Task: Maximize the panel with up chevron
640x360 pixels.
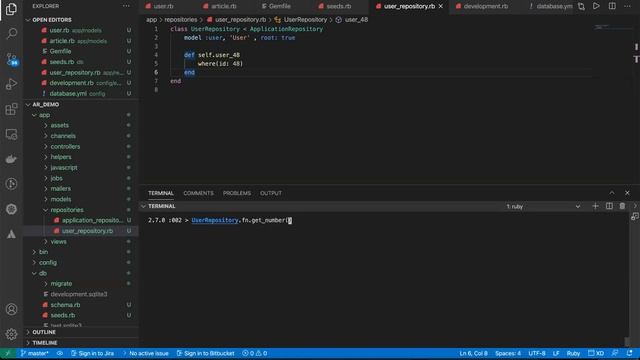Action: 612,193
